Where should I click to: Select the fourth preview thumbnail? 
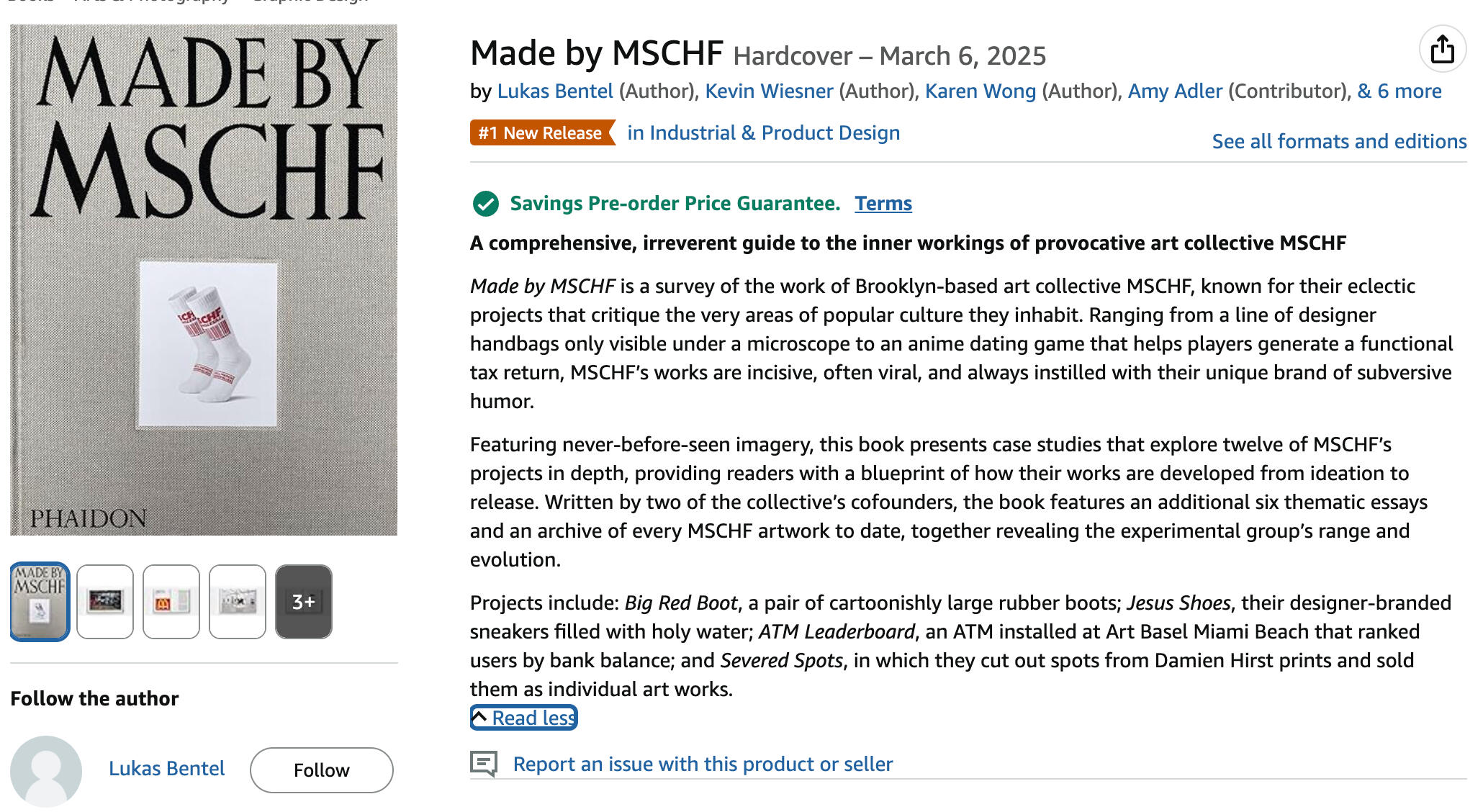[238, 602]
